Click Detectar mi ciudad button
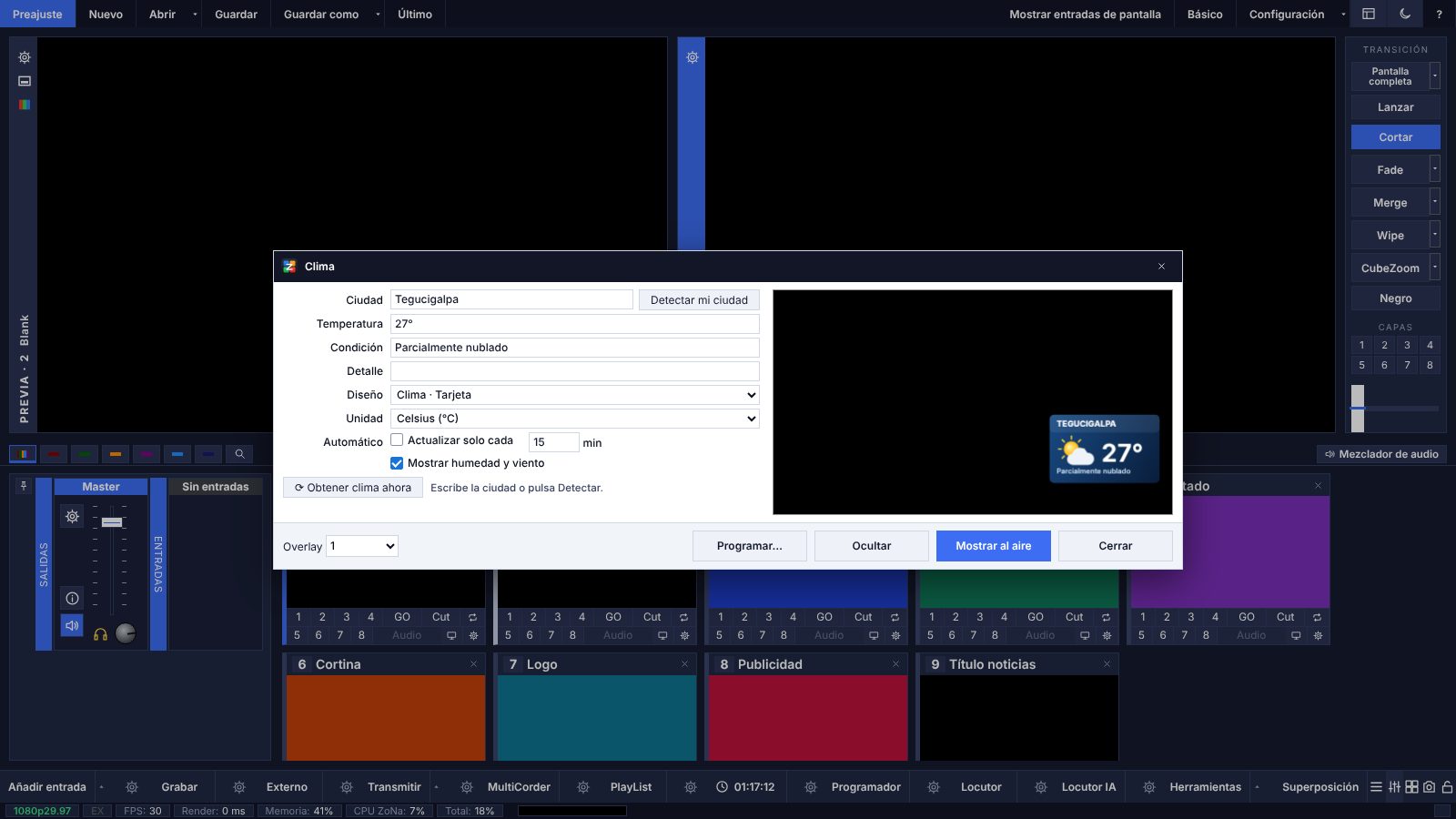 (x=699, y=300)
